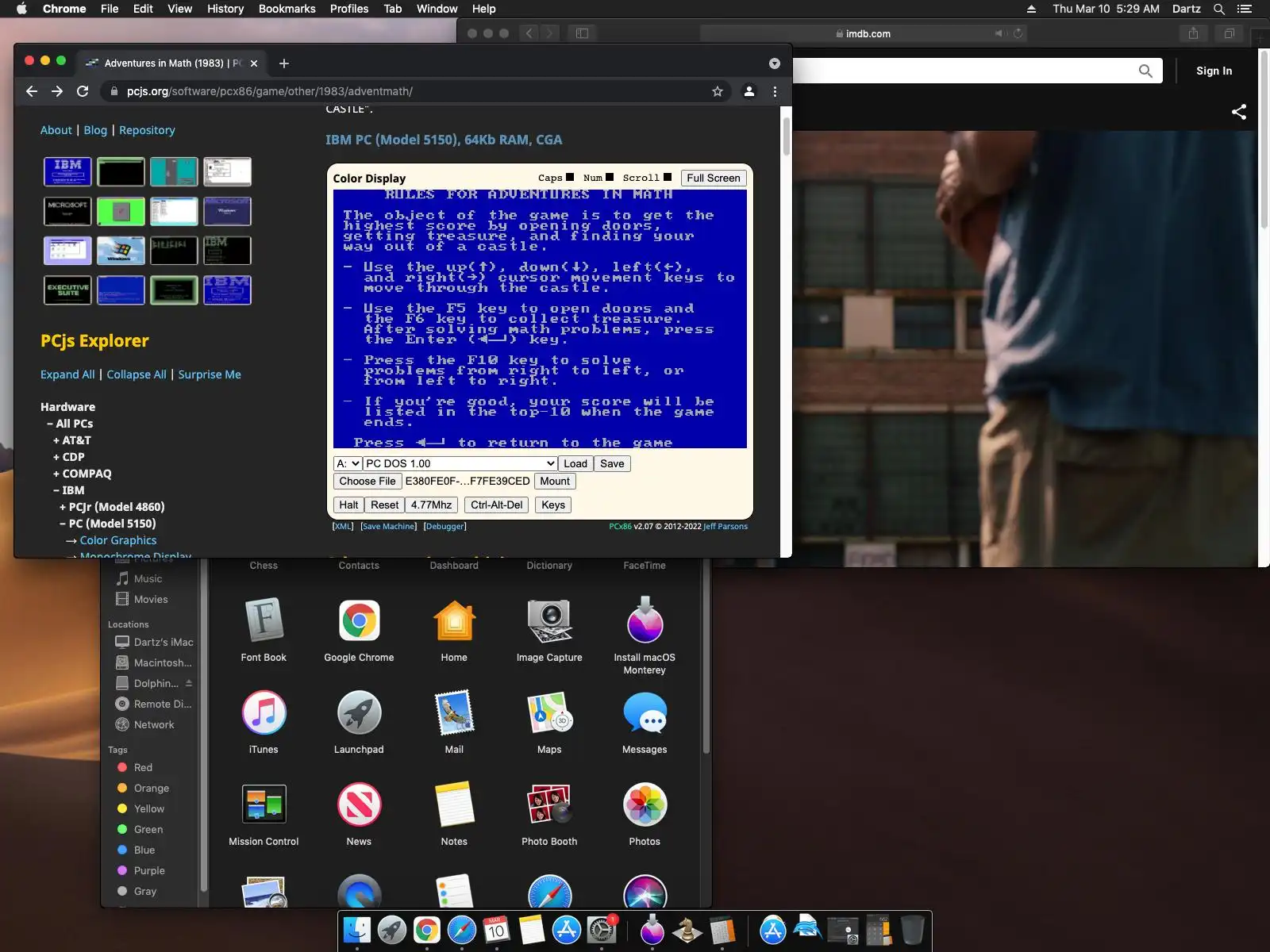Click the Chrome address bar

pos(413,91)
